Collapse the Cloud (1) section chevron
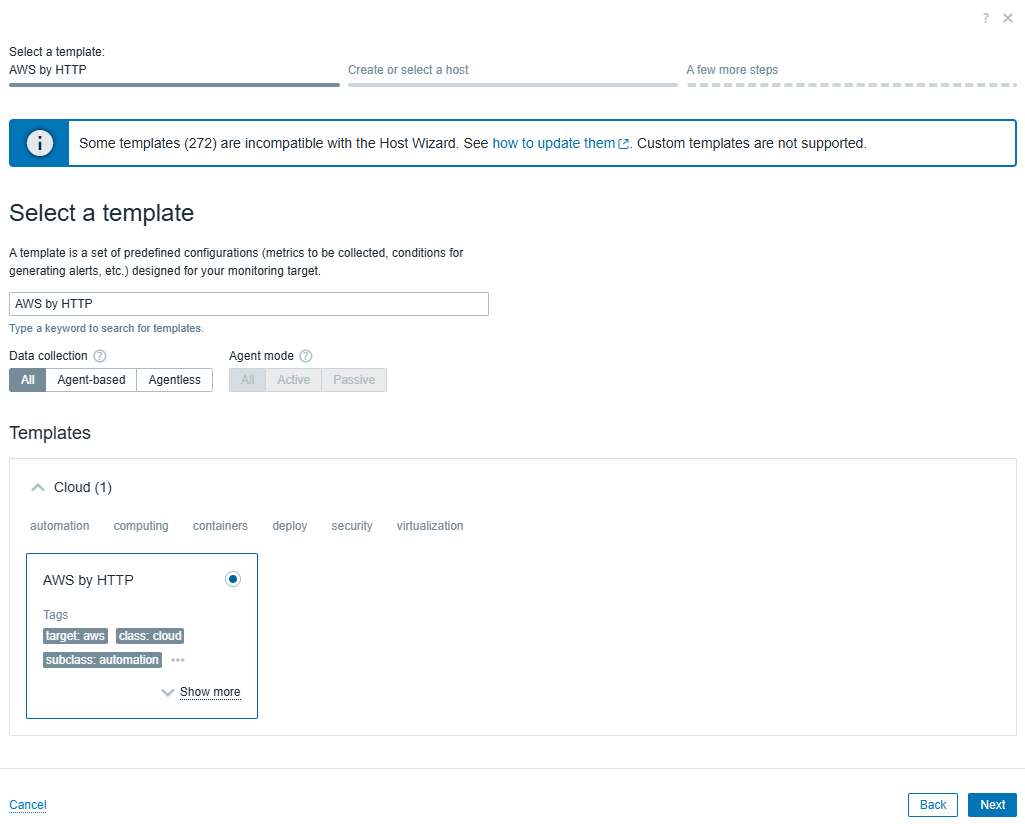 point(38,487)
